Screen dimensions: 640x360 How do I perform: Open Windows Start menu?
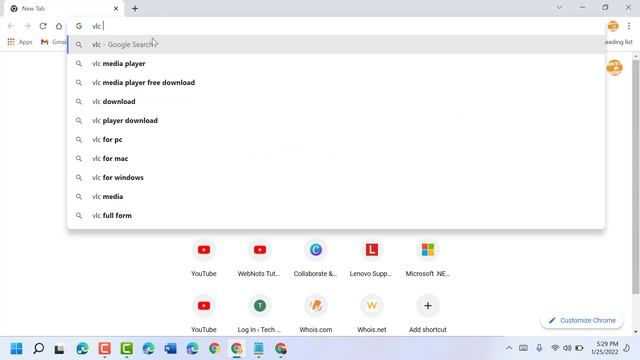point(16,349)
